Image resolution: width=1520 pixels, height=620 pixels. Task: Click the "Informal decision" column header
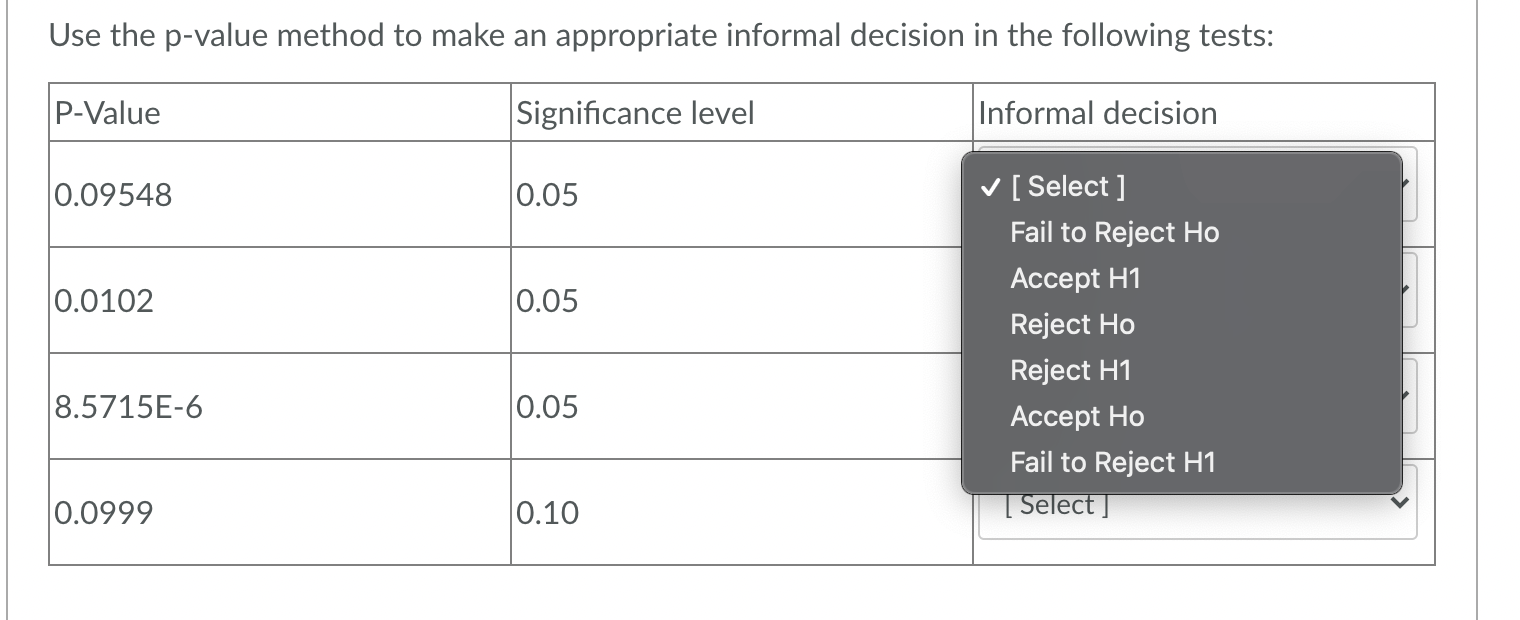pos(1097,113)
